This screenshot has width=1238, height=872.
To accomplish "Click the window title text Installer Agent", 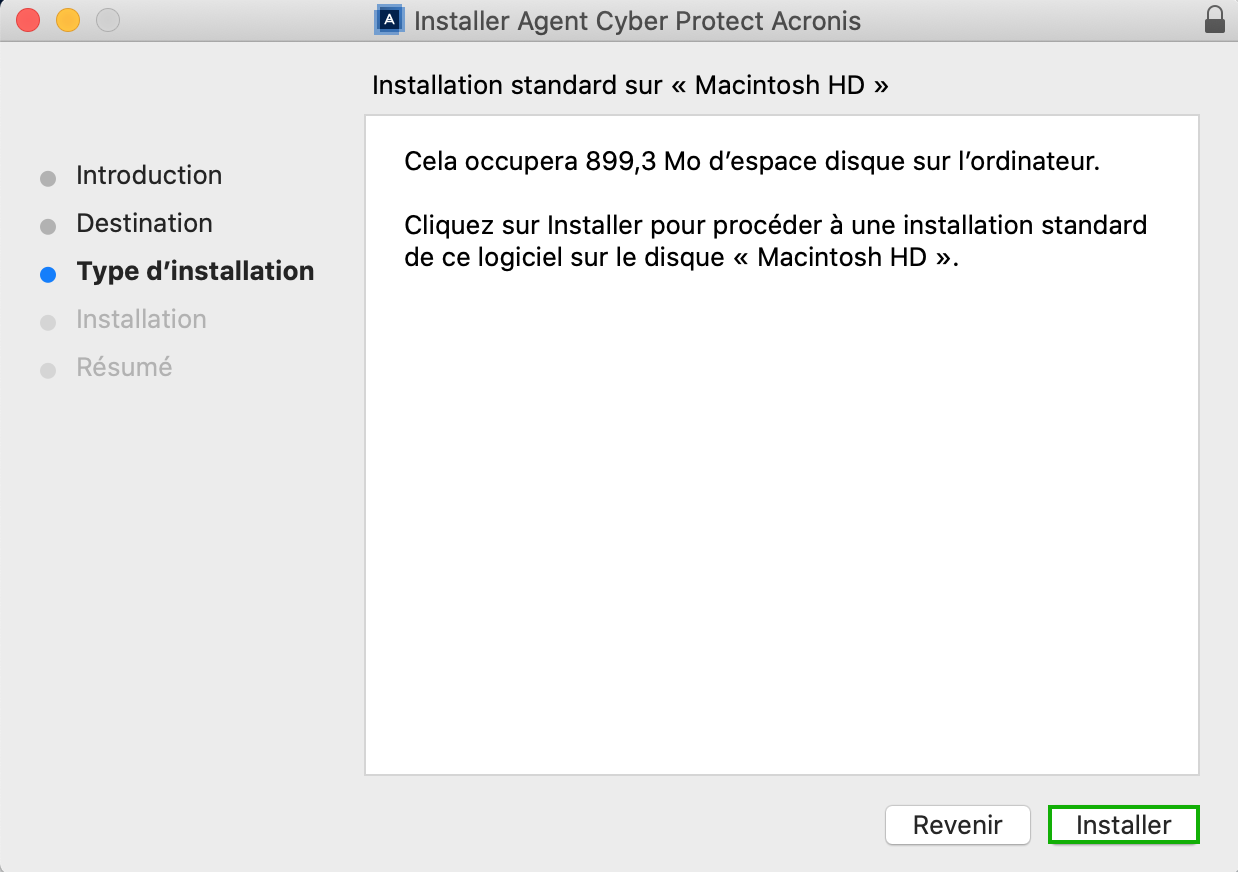I will coord(637,20).
